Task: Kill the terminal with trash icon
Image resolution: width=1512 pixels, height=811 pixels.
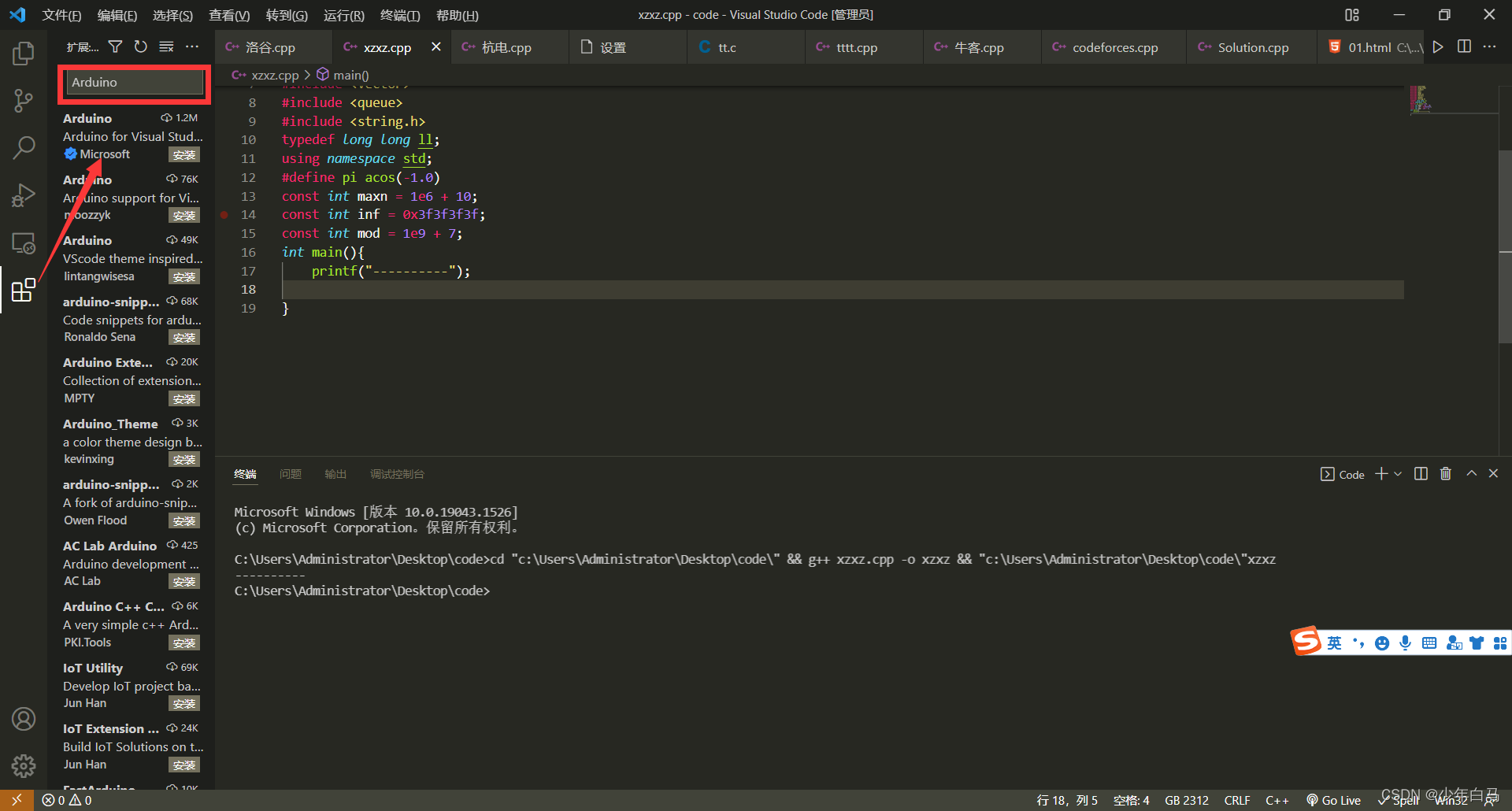Action: coord(1446,474)
